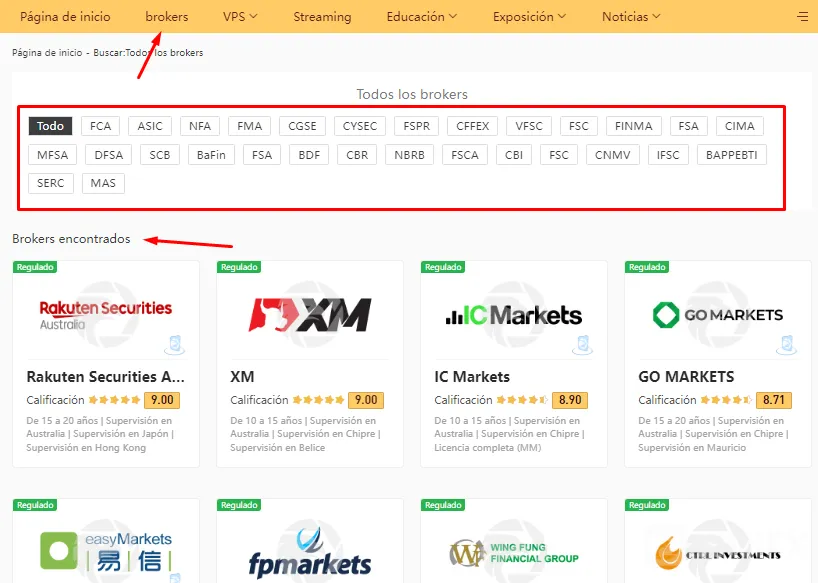Go to Página de inicio in the navbar
818x583 pixels.
pos(65,17)
